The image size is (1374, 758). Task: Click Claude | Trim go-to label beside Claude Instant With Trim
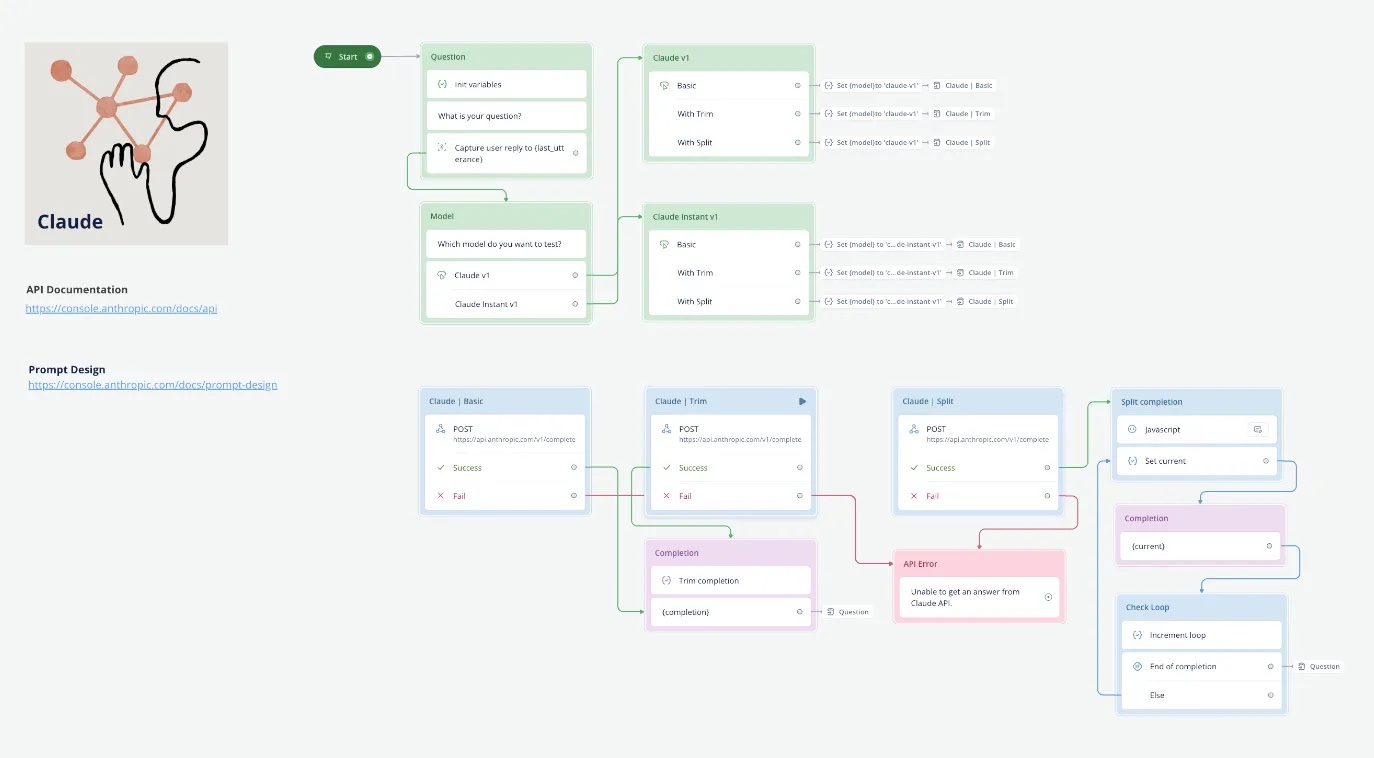tap(985, 273)
